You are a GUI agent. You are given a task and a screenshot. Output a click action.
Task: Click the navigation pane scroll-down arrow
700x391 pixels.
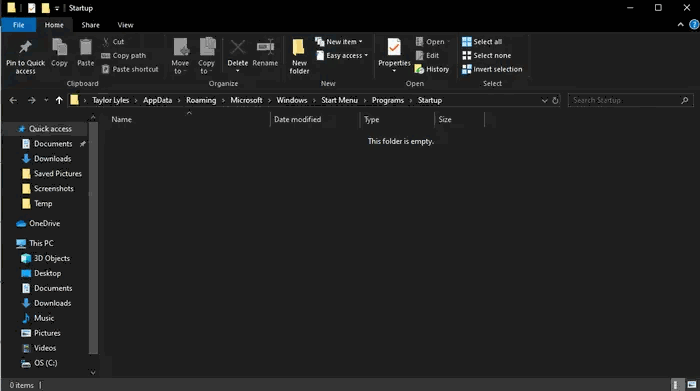(x=93, y=372)
